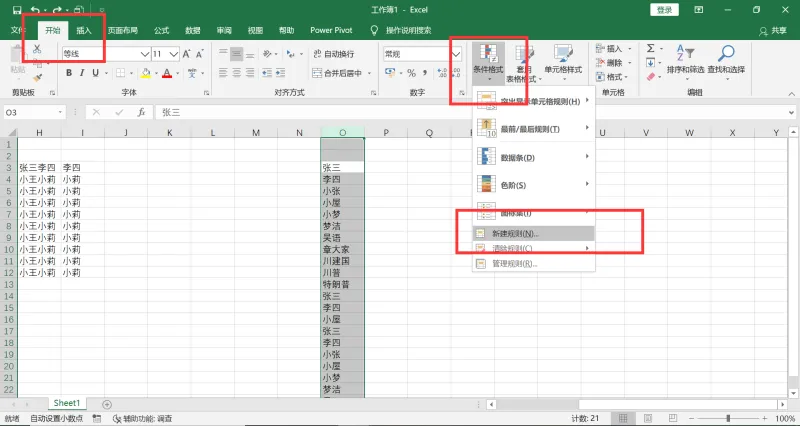The width and height of the screenshot is (800, 426).
Task: Open 查找和选择 magnifier tool
Action: point(726,61)
